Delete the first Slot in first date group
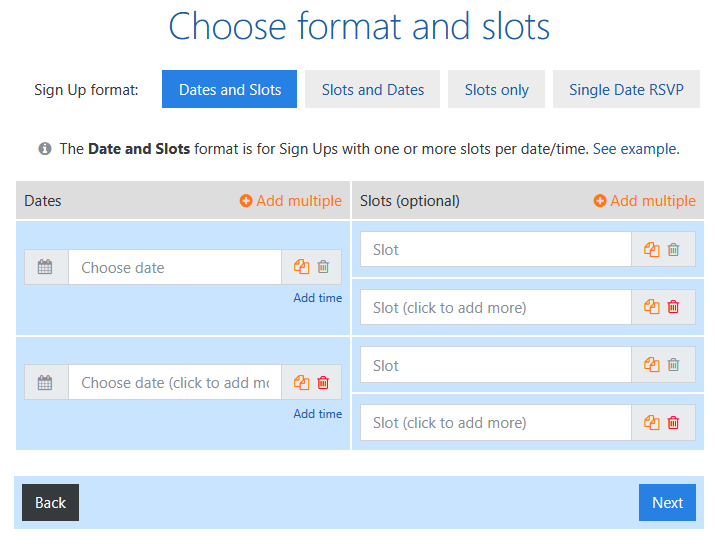Viewport: 715px width, 544px height. [x=674, y=249]
